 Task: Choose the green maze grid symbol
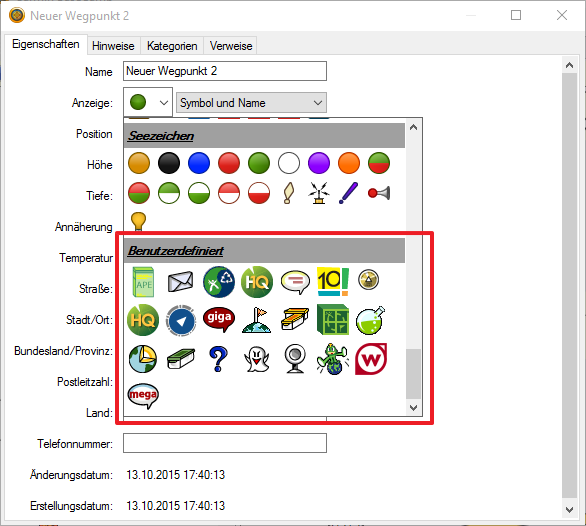(x=333, y=319)
